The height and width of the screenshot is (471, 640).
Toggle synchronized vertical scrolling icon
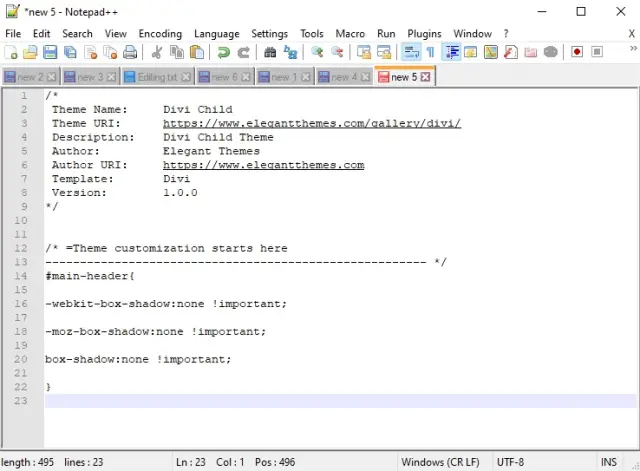(x=364, y=52)
